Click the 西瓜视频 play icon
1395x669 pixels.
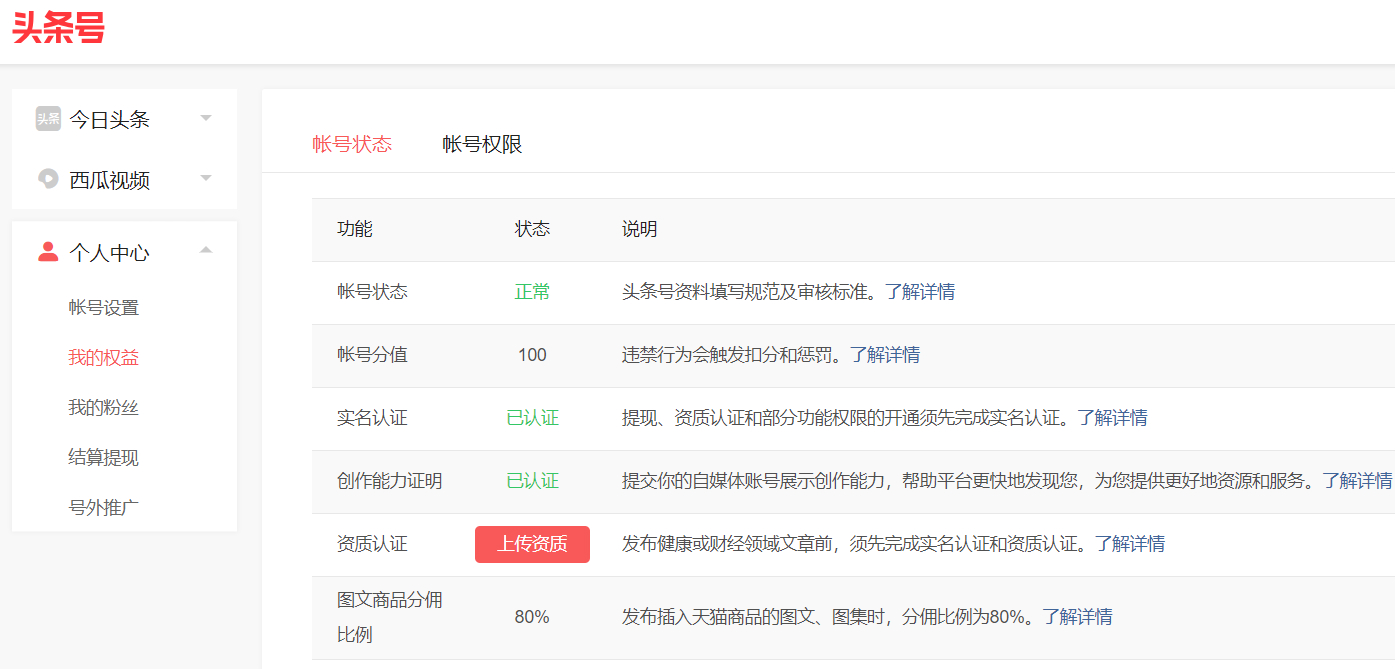tap(48, 179)
